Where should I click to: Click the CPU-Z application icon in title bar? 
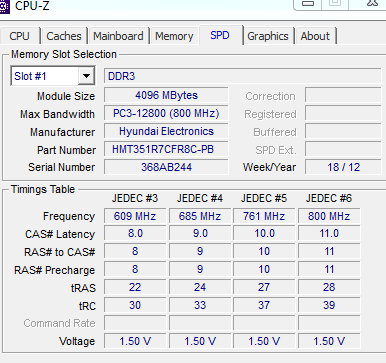pyautogui.click(x=5, y=6)
